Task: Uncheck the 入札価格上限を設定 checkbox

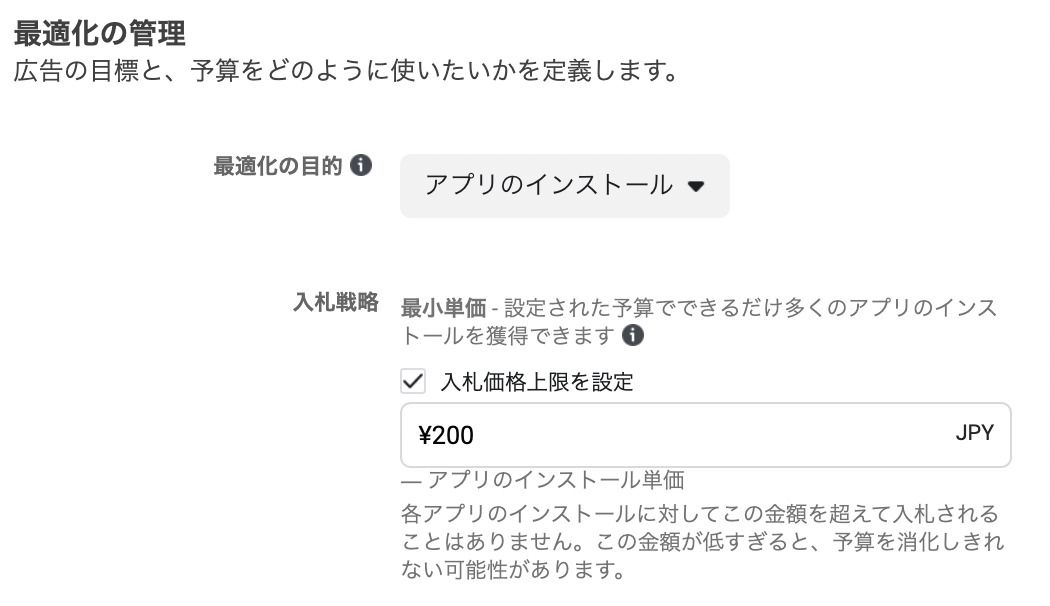Action: (412, 381)
